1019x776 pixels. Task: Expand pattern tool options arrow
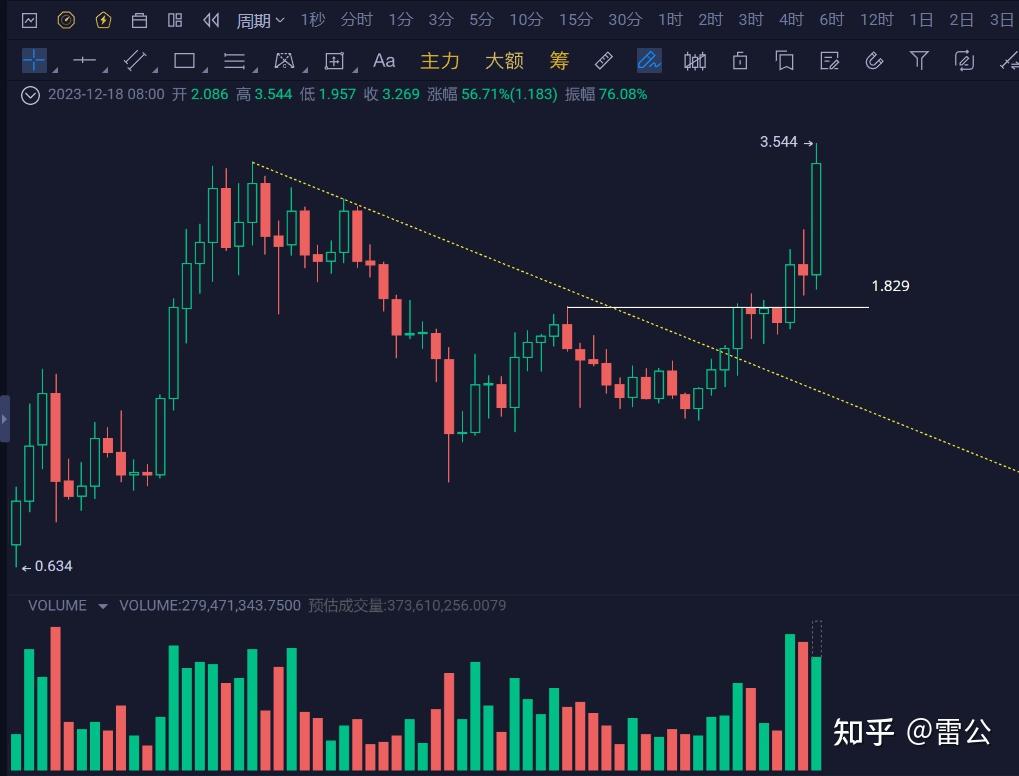point(305,69)
